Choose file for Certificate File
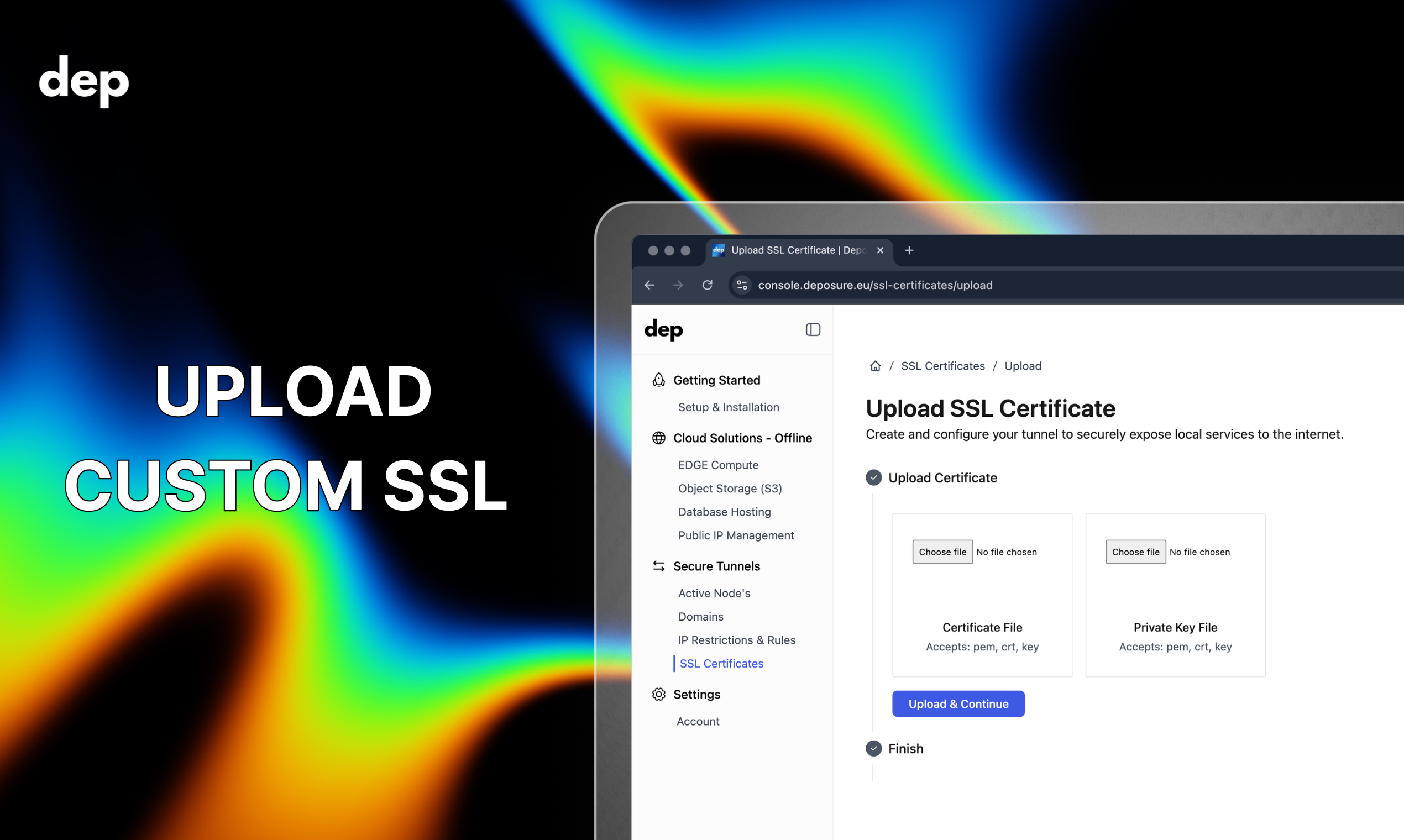The height and width of the screenshot is (840, 1404). click(942, 552)
